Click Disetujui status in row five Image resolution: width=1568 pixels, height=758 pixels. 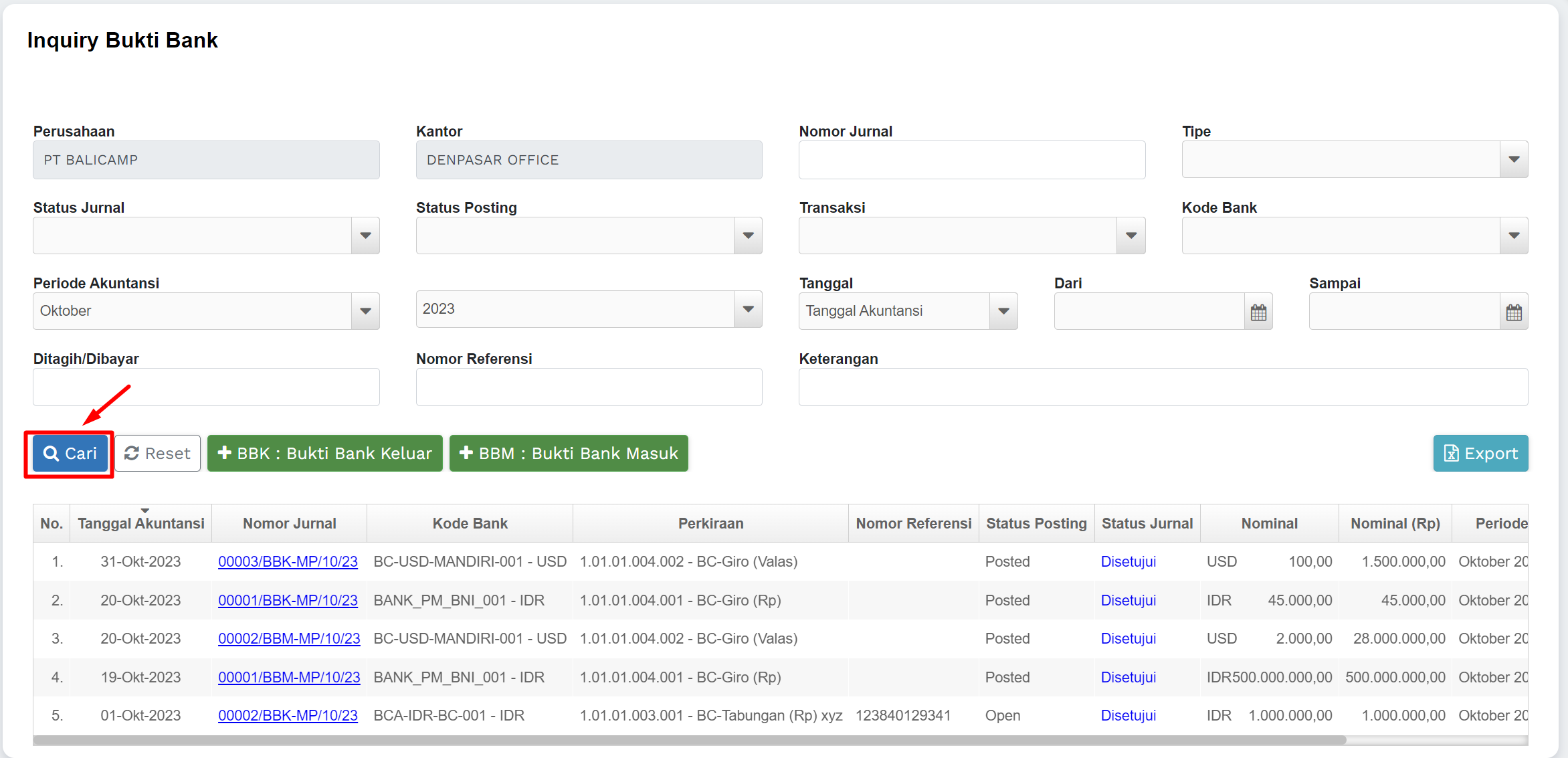coord(1128,716)
